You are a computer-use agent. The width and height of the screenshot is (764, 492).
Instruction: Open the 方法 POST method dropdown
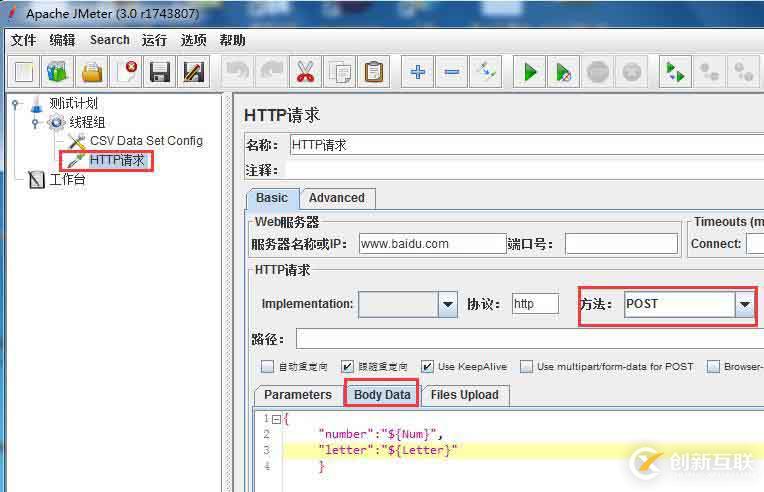[x=745, y=304]
